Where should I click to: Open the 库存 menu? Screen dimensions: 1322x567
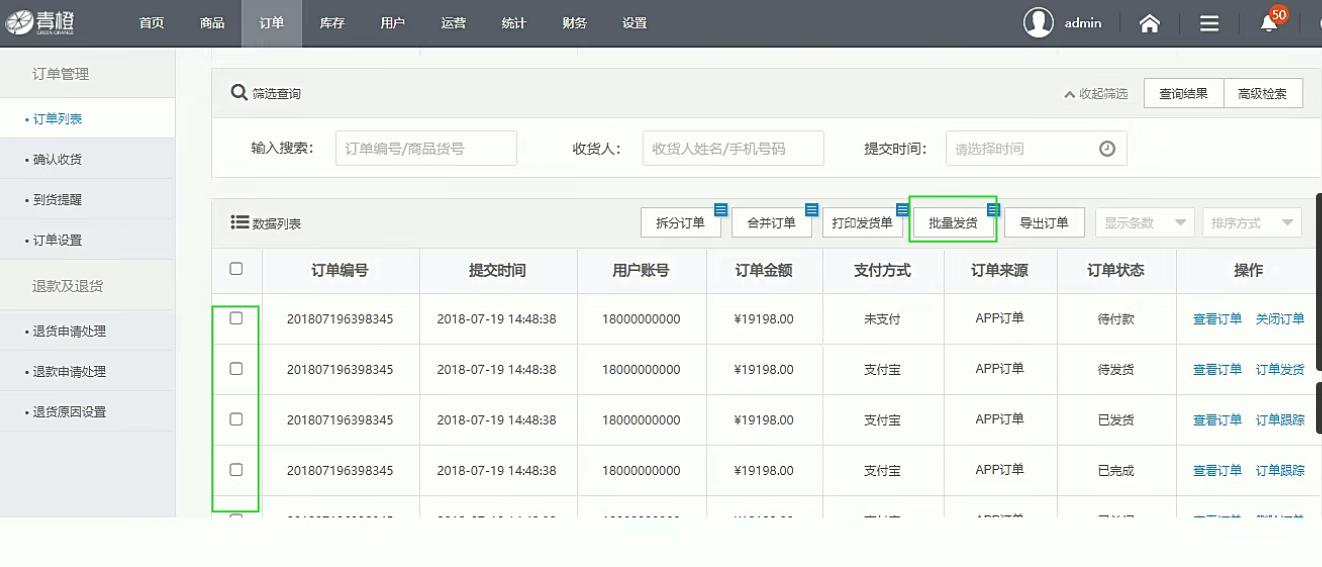pos(332,23)
